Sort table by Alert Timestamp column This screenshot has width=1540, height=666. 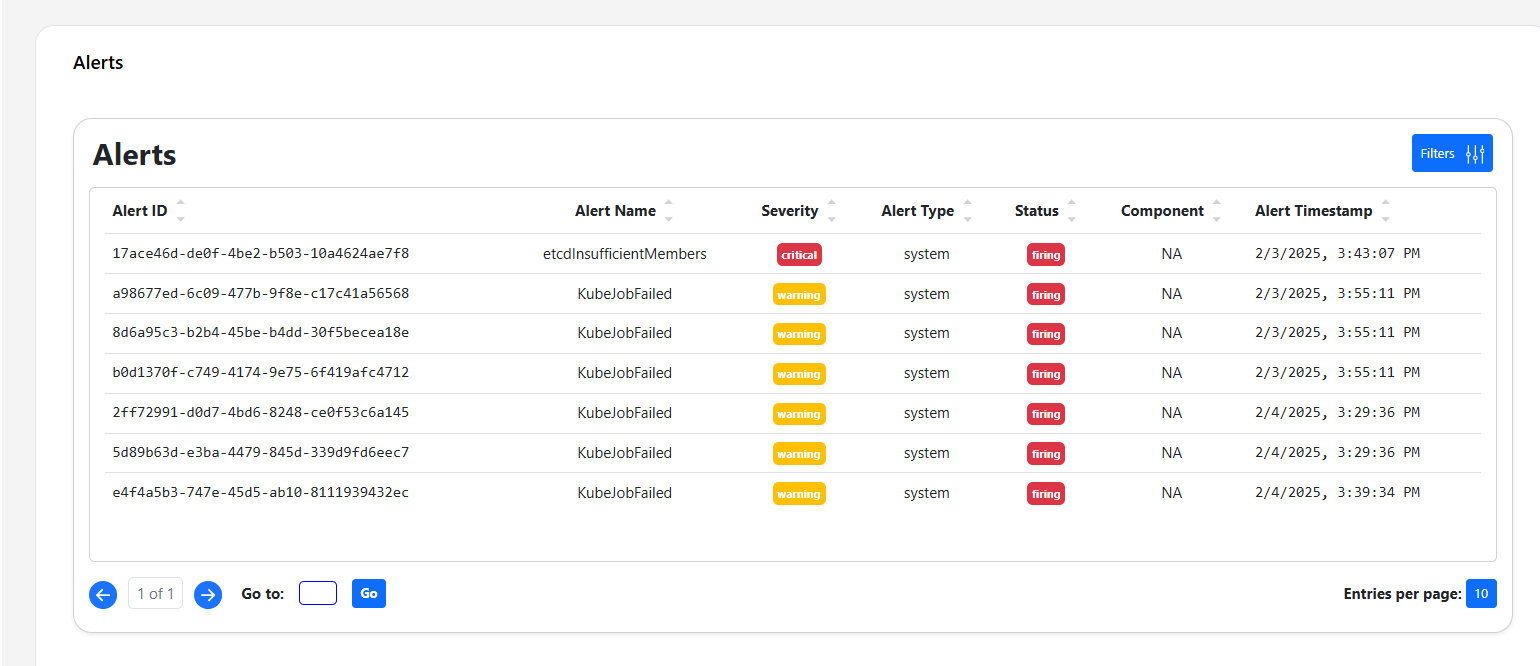[1385, 211]
